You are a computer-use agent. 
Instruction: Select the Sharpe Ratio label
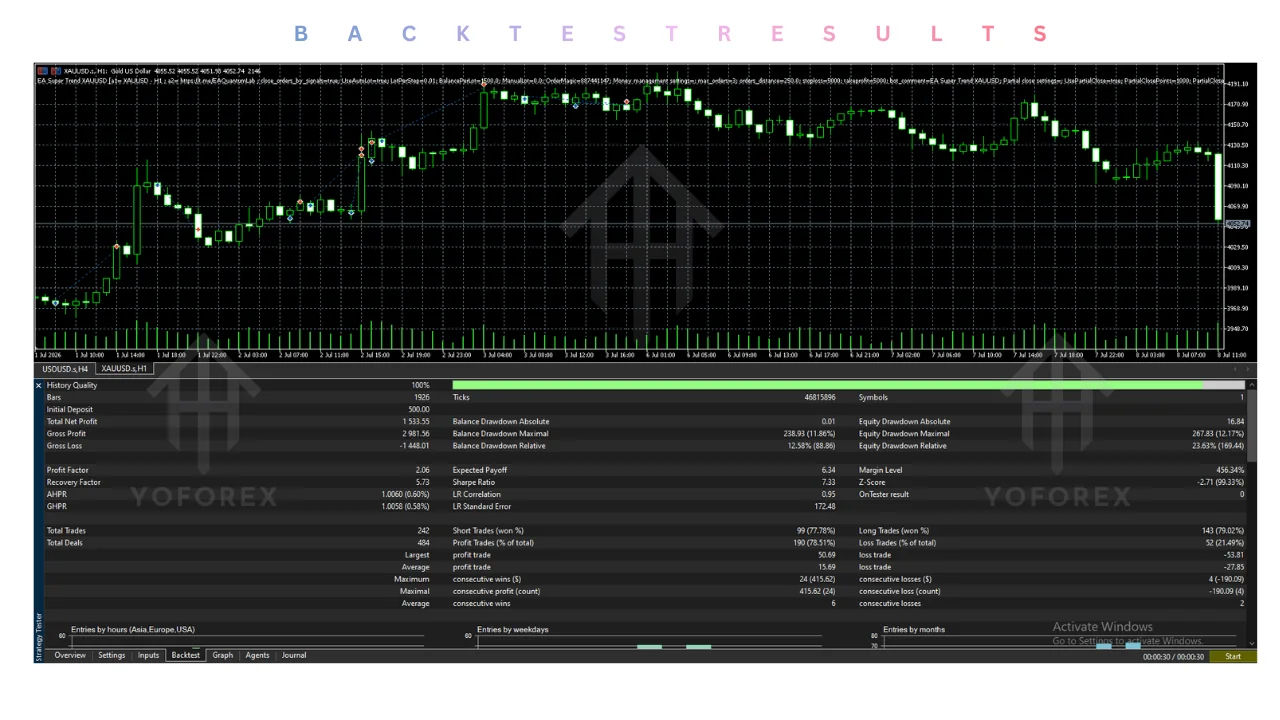tap(474, 482)
